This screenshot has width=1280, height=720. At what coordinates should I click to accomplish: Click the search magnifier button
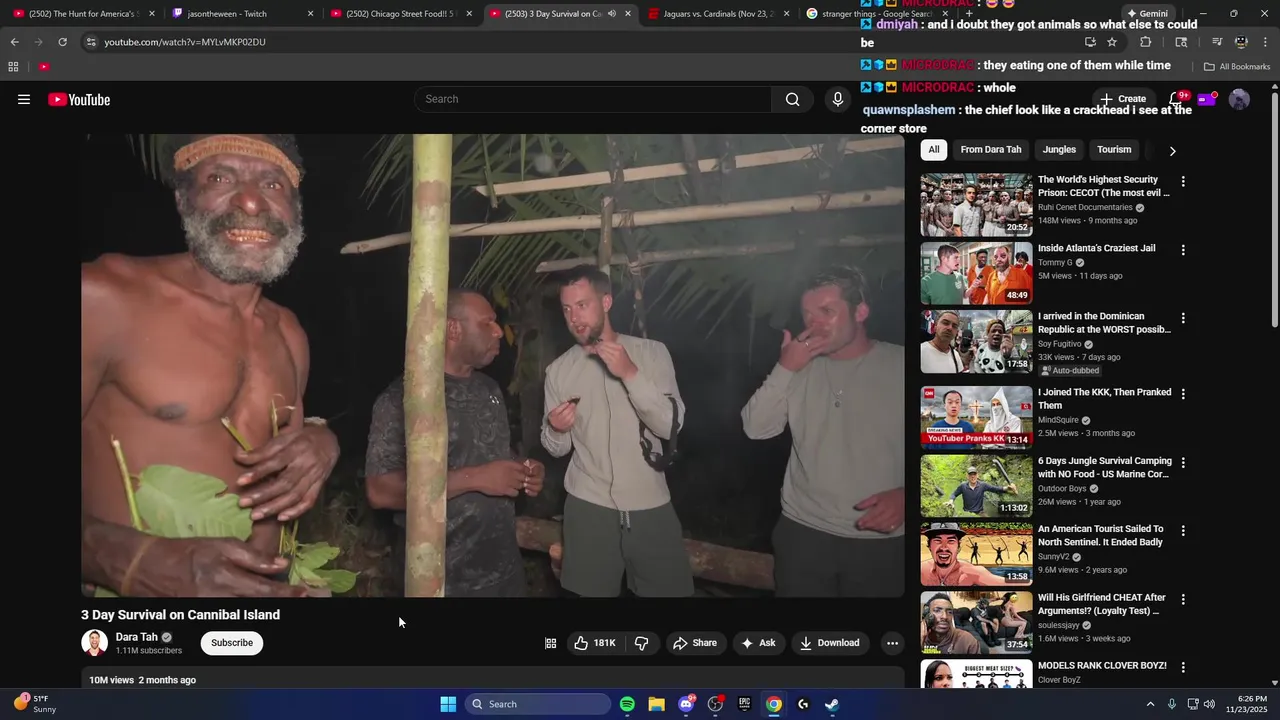(x=792, y=99)
